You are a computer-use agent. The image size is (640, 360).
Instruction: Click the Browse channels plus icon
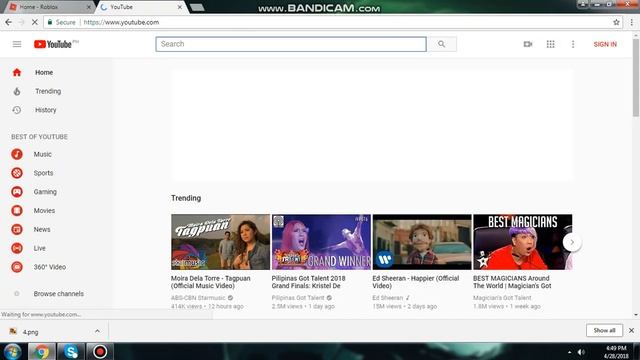[x=17, y=293]
